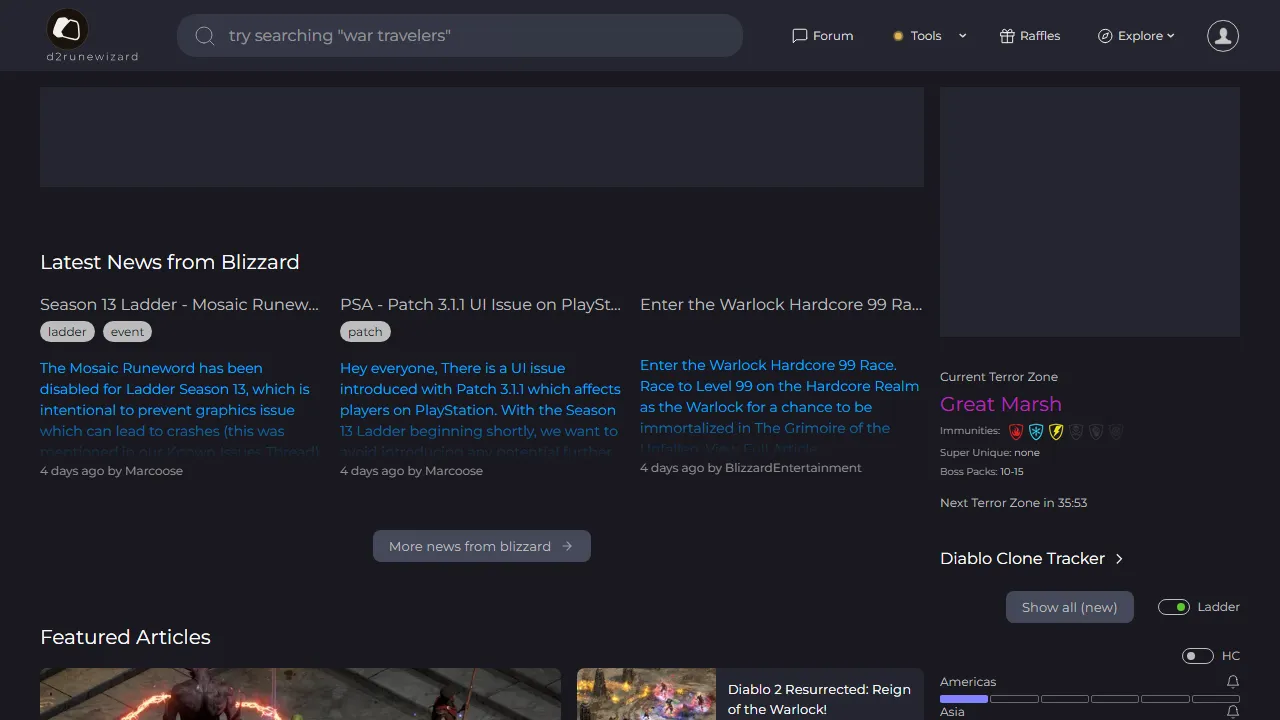This screenshot has height=720, width=1280.
Task: Click the Raffles gift icon
Action: (1004, 35)
